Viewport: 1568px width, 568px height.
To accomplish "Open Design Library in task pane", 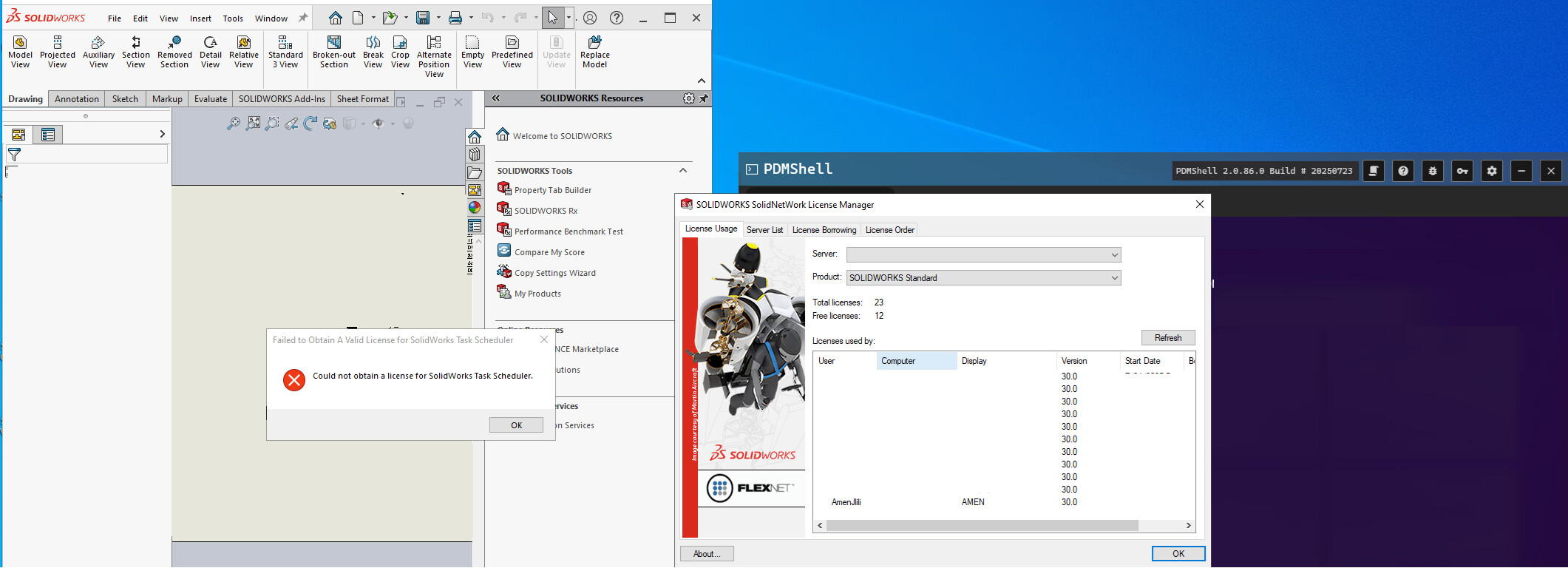I will tap(475, 155).
